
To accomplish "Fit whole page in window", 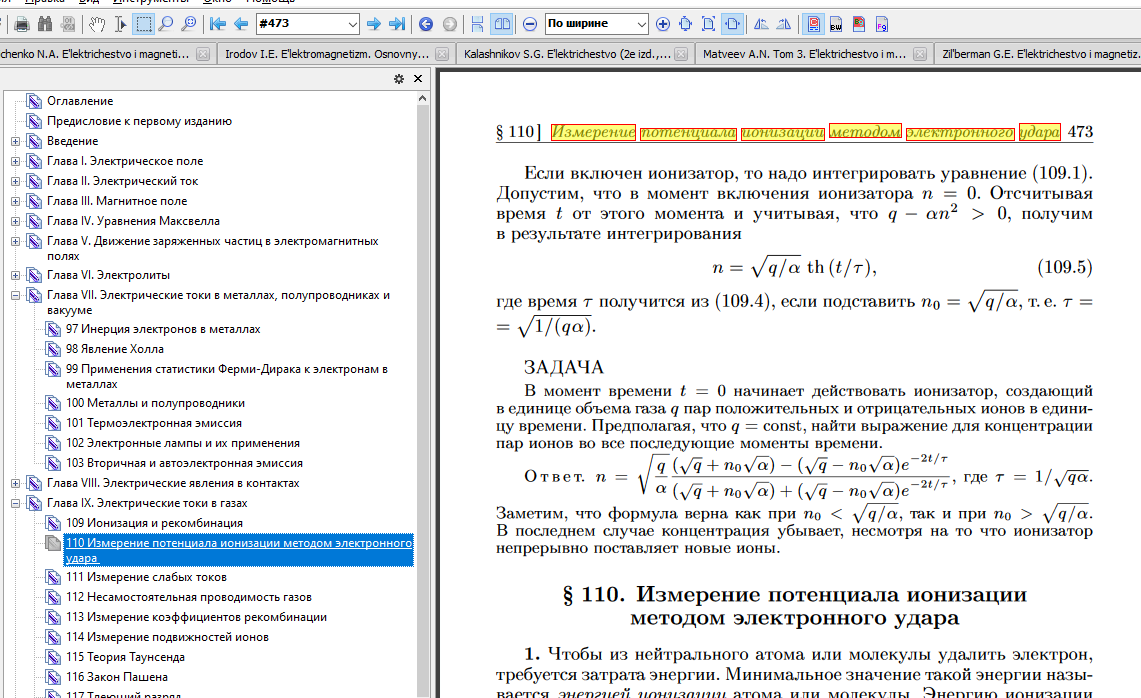I will pos(709,24).
